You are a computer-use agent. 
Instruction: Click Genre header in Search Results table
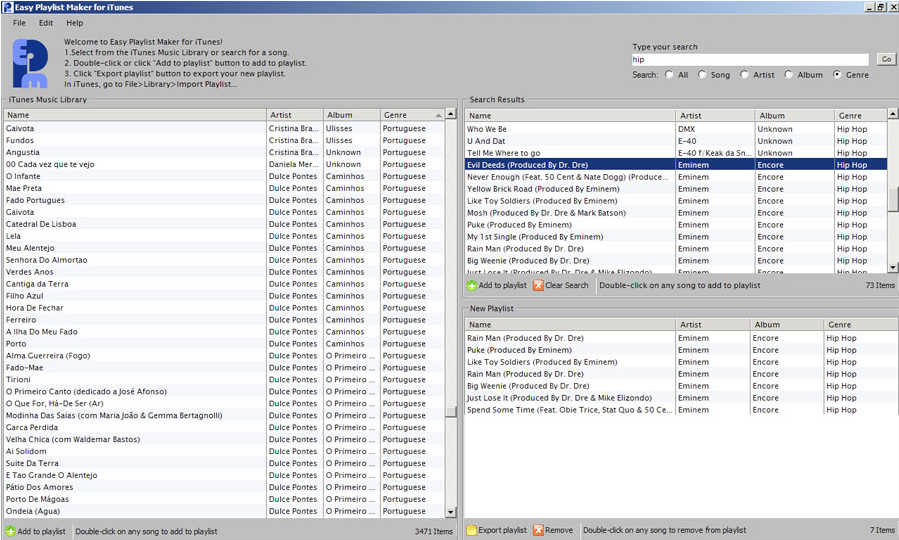[x=861, y=115]
